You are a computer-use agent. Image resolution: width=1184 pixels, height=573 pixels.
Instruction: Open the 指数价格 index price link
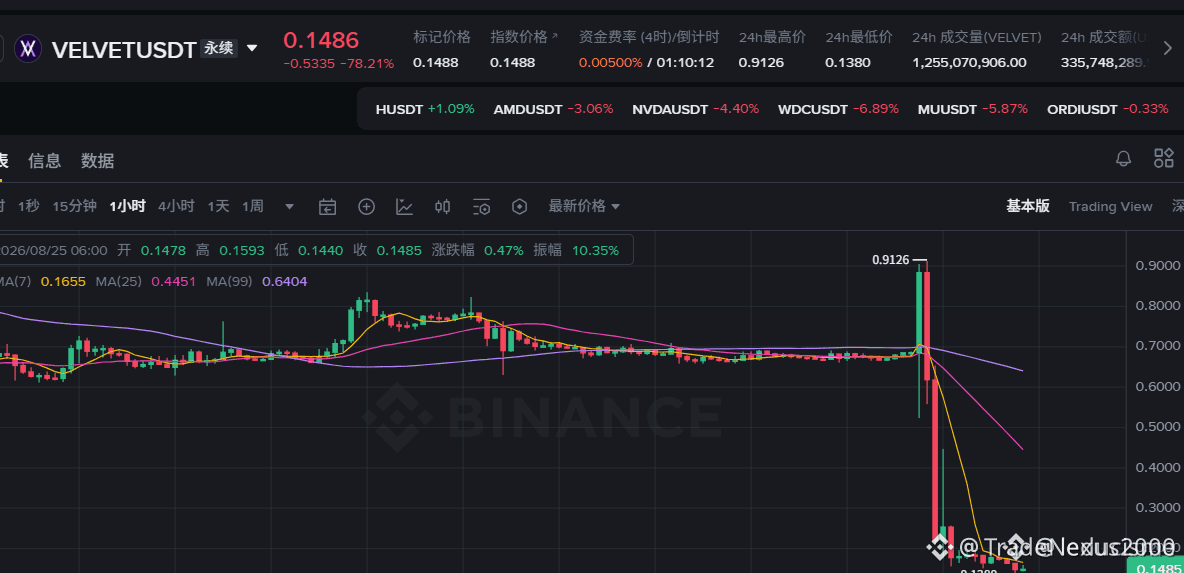[525, 37]
